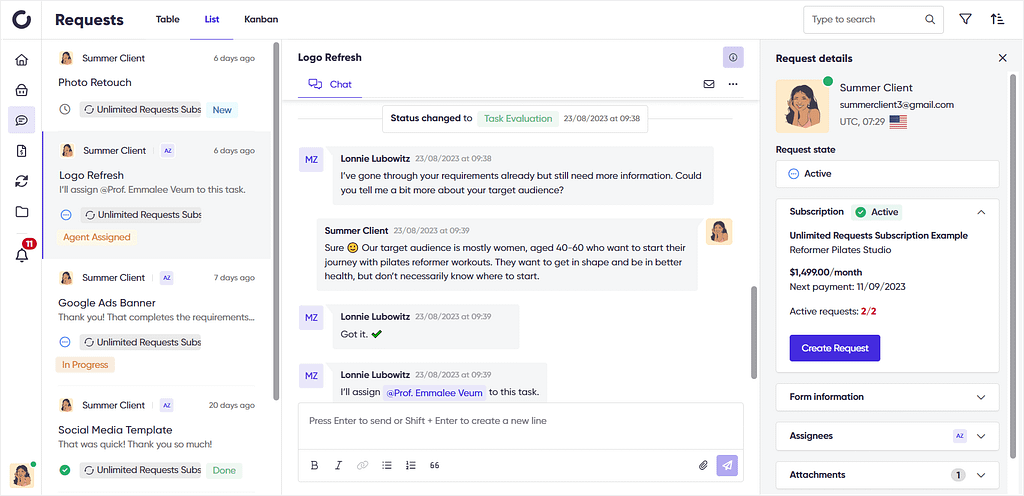
Task: Click the @Prof. Emmalee Veum mention
Action: 434,393
